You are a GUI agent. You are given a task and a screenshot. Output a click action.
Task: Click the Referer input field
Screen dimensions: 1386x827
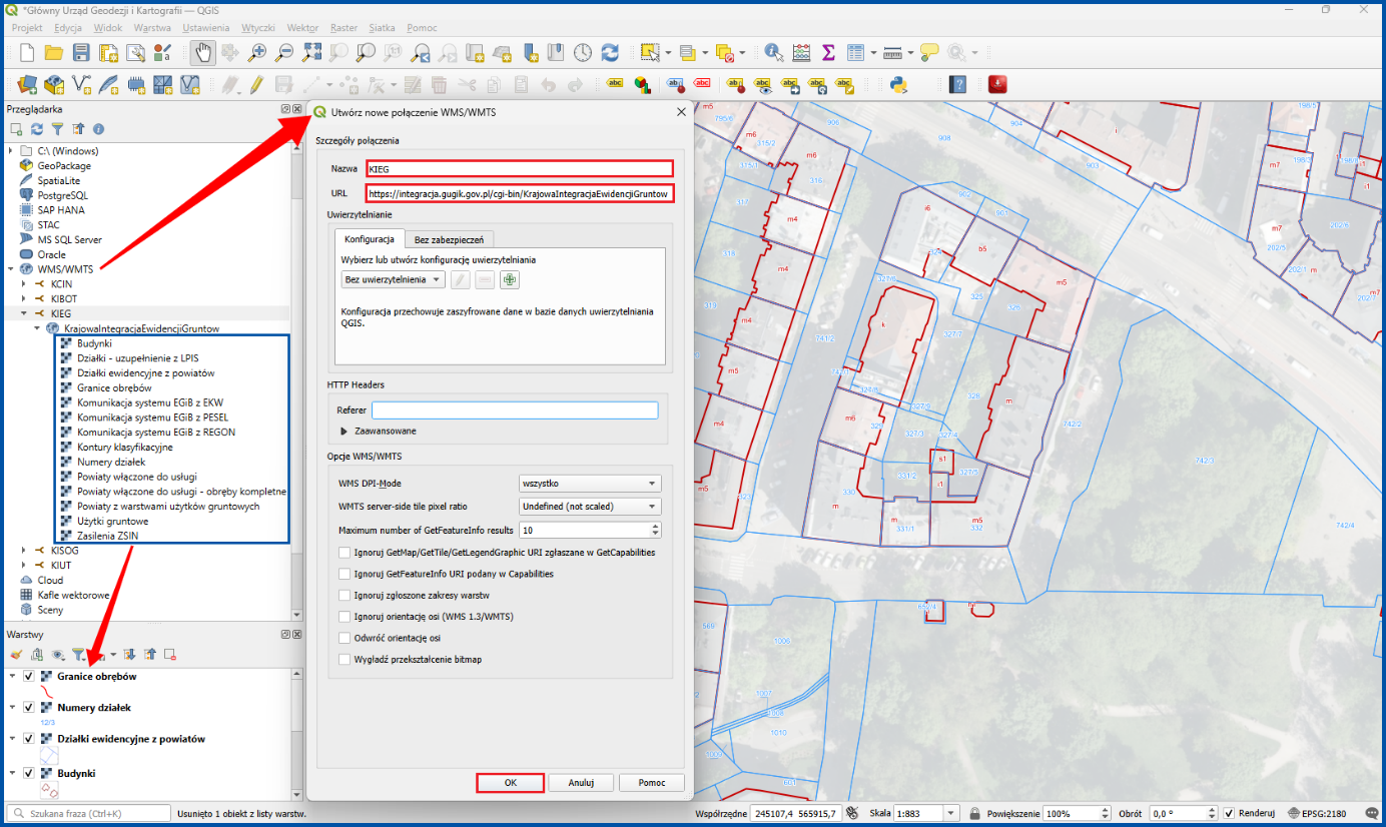(x=515, y=410)
